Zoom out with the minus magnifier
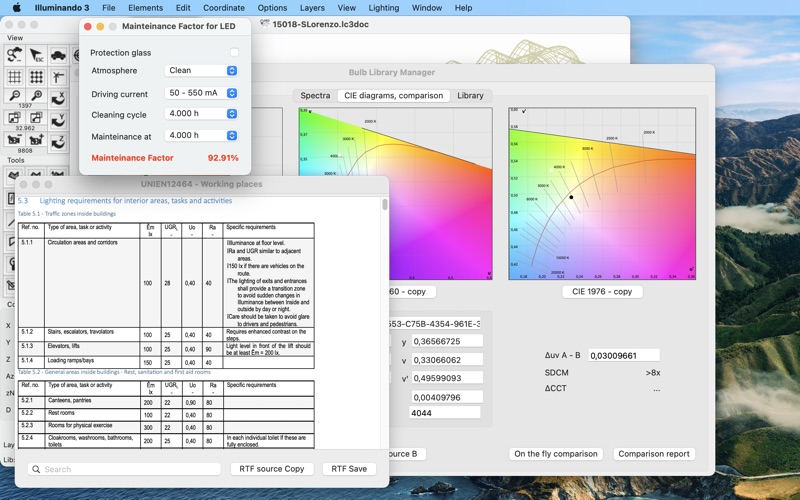Screen dimensions: 800x500 pyautogui.click(x=14, y=96)
